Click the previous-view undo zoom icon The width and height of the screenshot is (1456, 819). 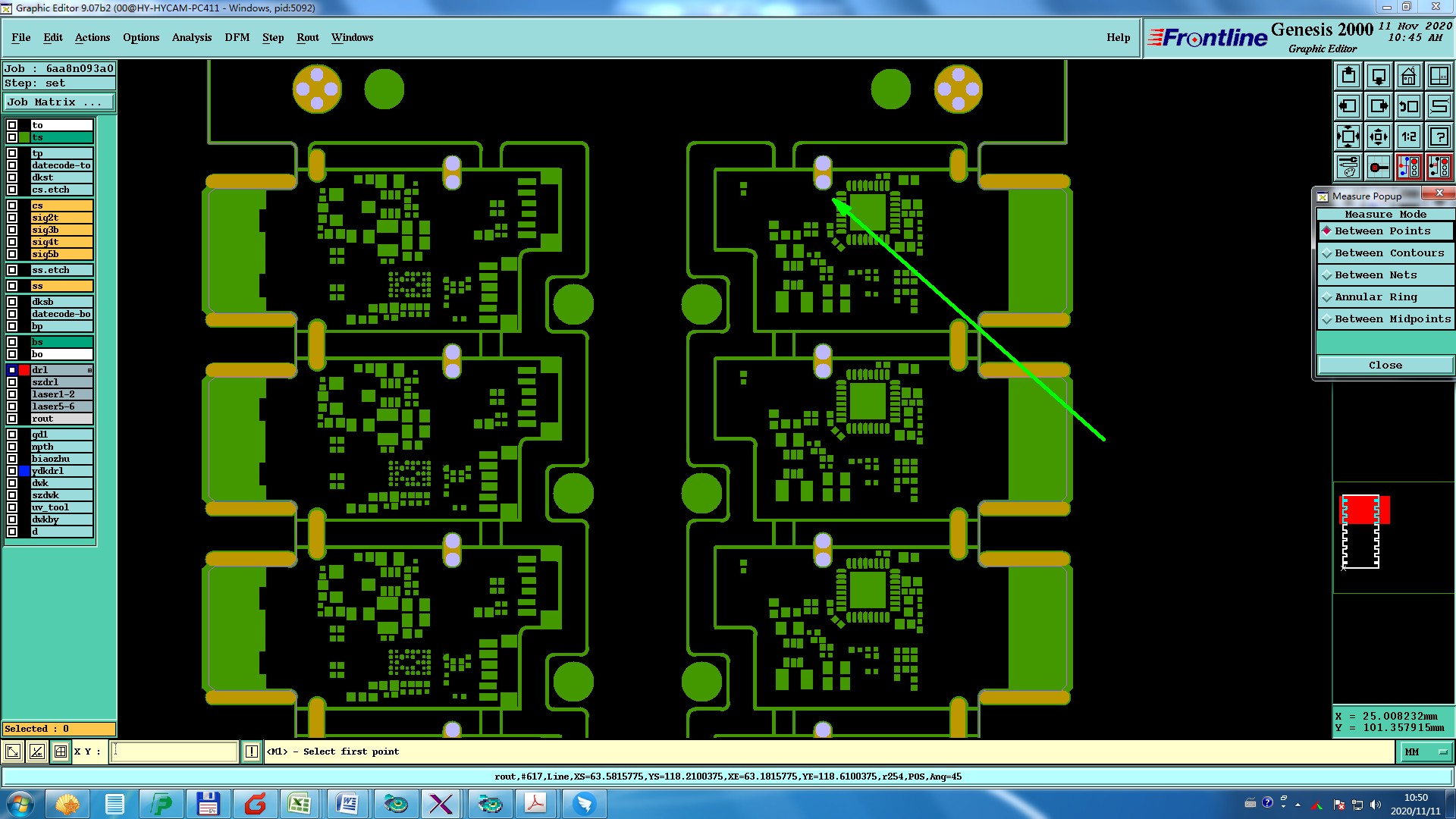[1408, 106]
